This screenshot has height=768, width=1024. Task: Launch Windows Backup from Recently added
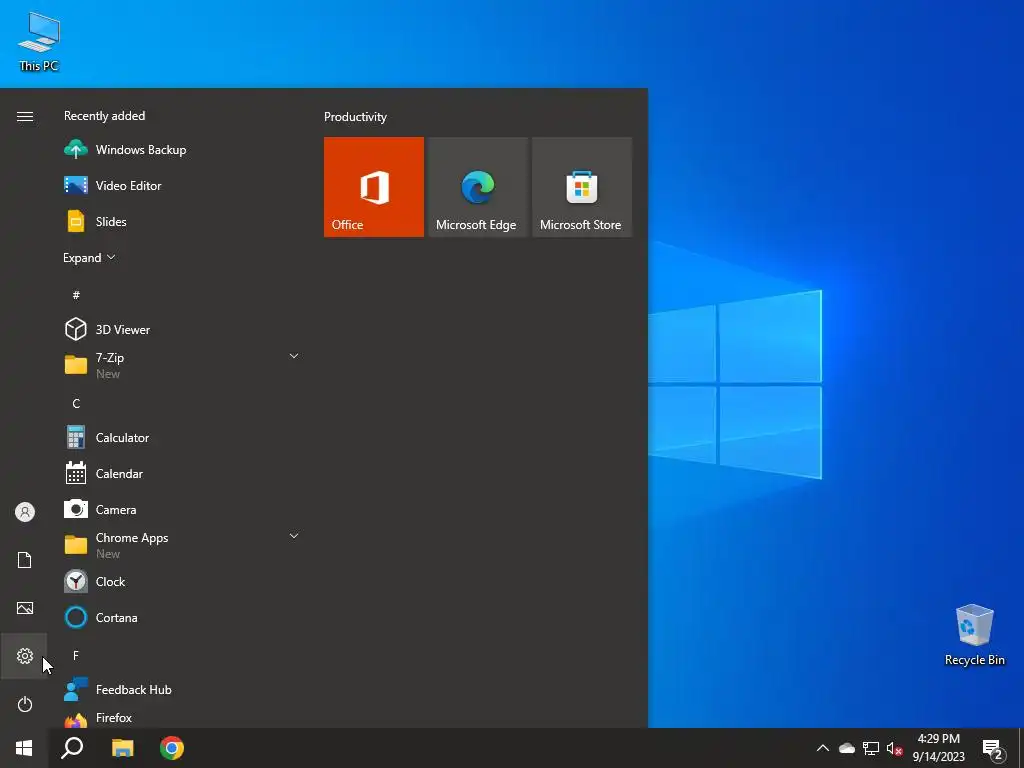coord(183,150)
